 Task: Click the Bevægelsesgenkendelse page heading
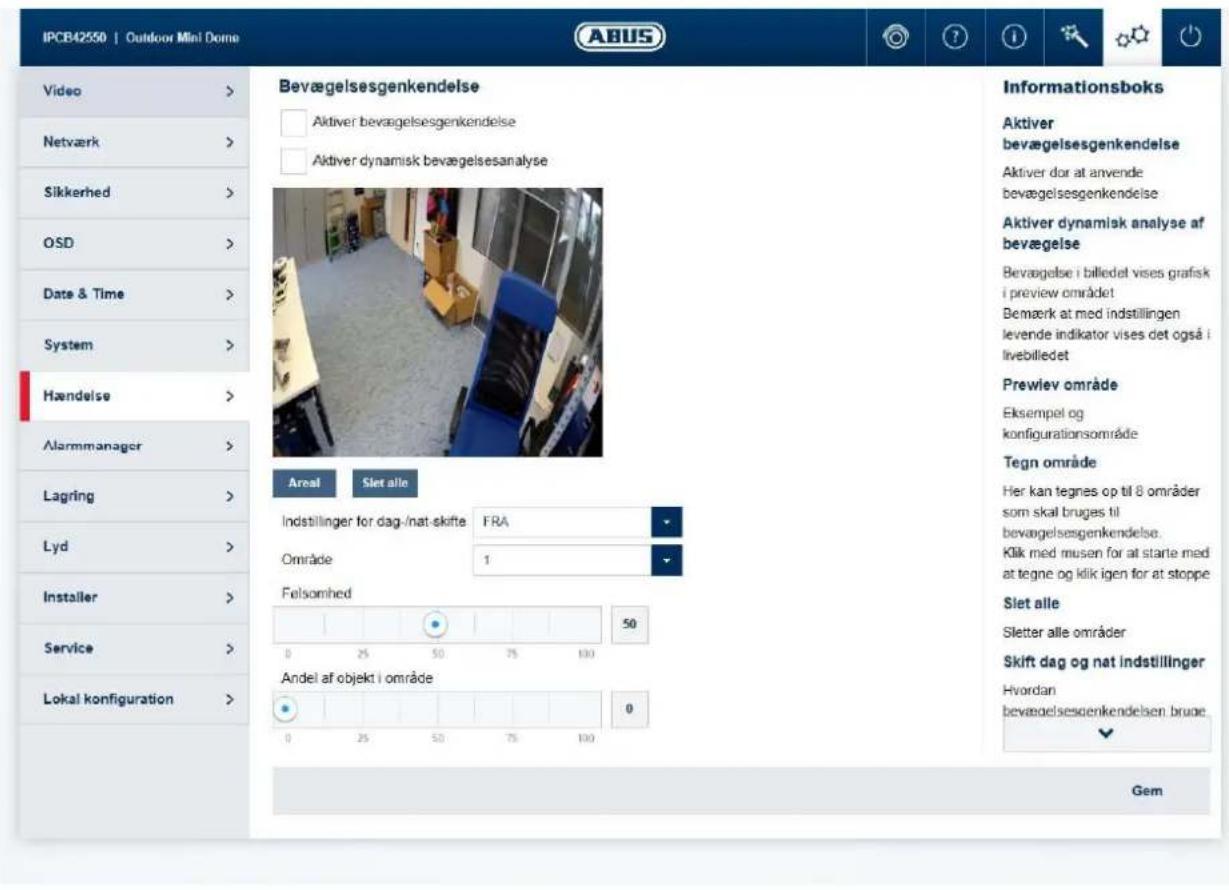[x=380, y=88]
